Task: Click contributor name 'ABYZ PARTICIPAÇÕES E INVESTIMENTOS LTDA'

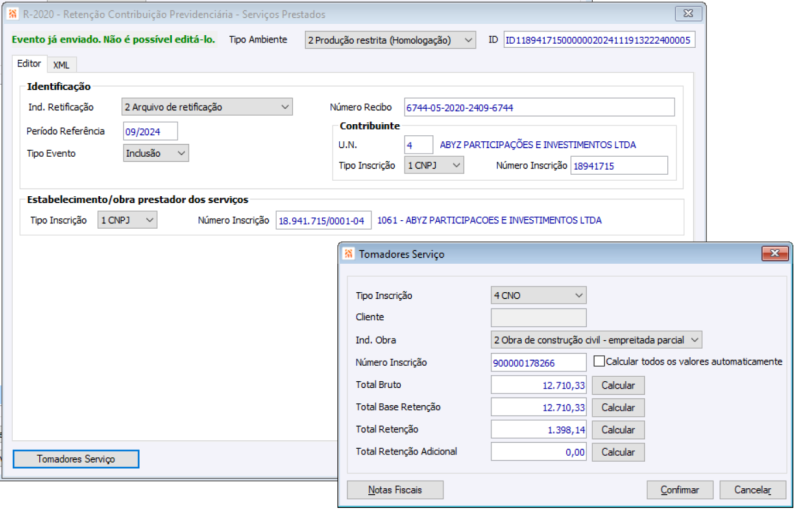Action: pyautogui.click(x=538, y=145)
